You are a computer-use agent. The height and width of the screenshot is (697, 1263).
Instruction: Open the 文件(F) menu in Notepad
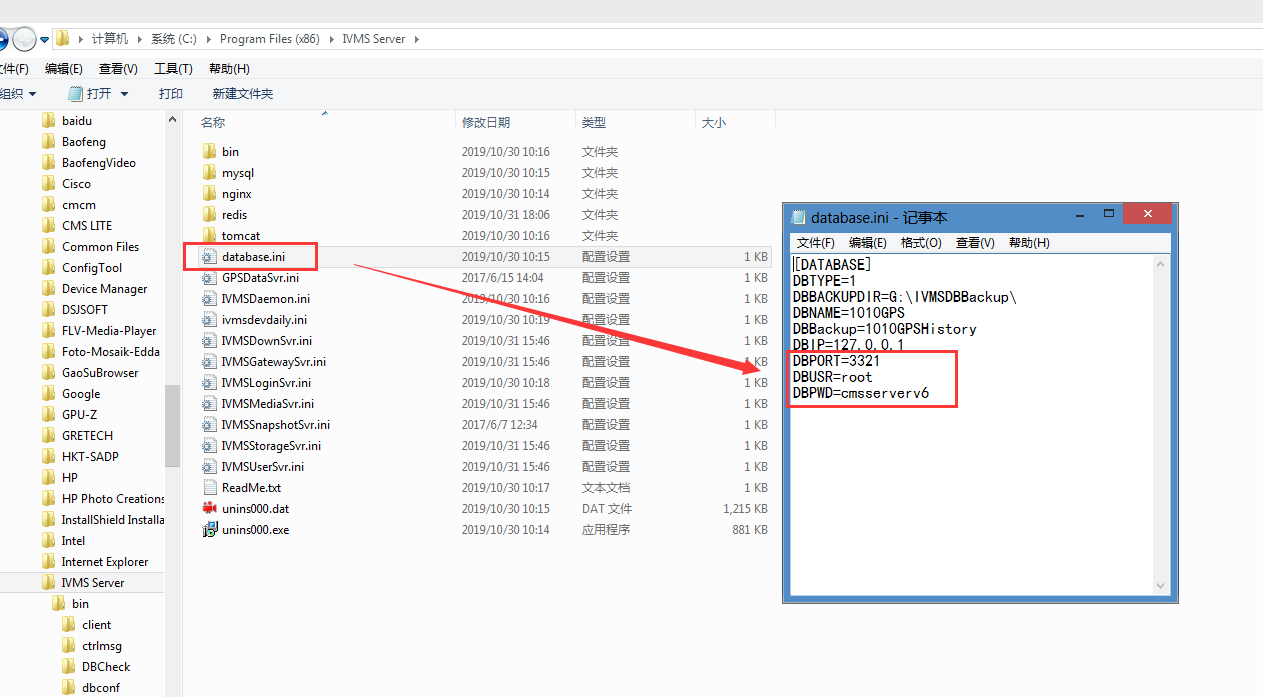[x=816, y=243]
